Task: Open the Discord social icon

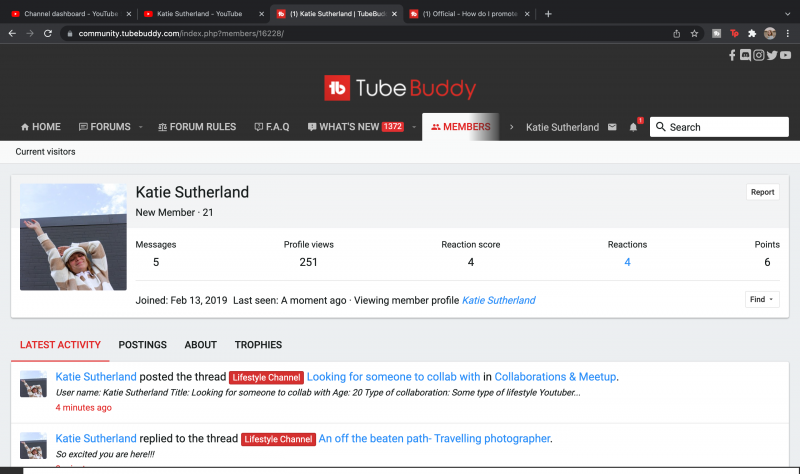Action: (x=746, y=55)
